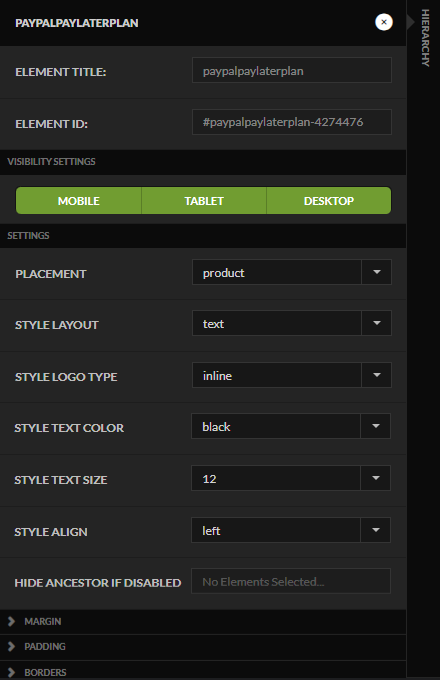Click the STYLE TEXT COLOR label
The height and width of the screenshot is (680, 440).
69,428
